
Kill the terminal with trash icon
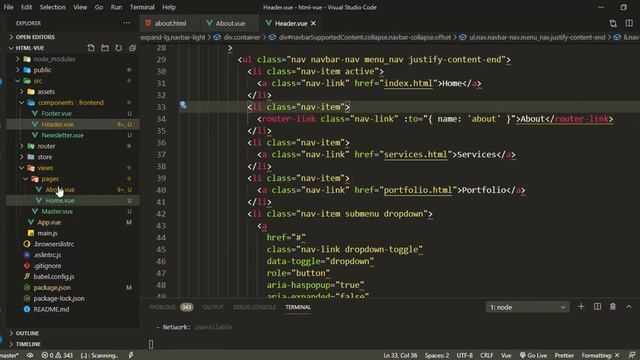coord(613,307)
